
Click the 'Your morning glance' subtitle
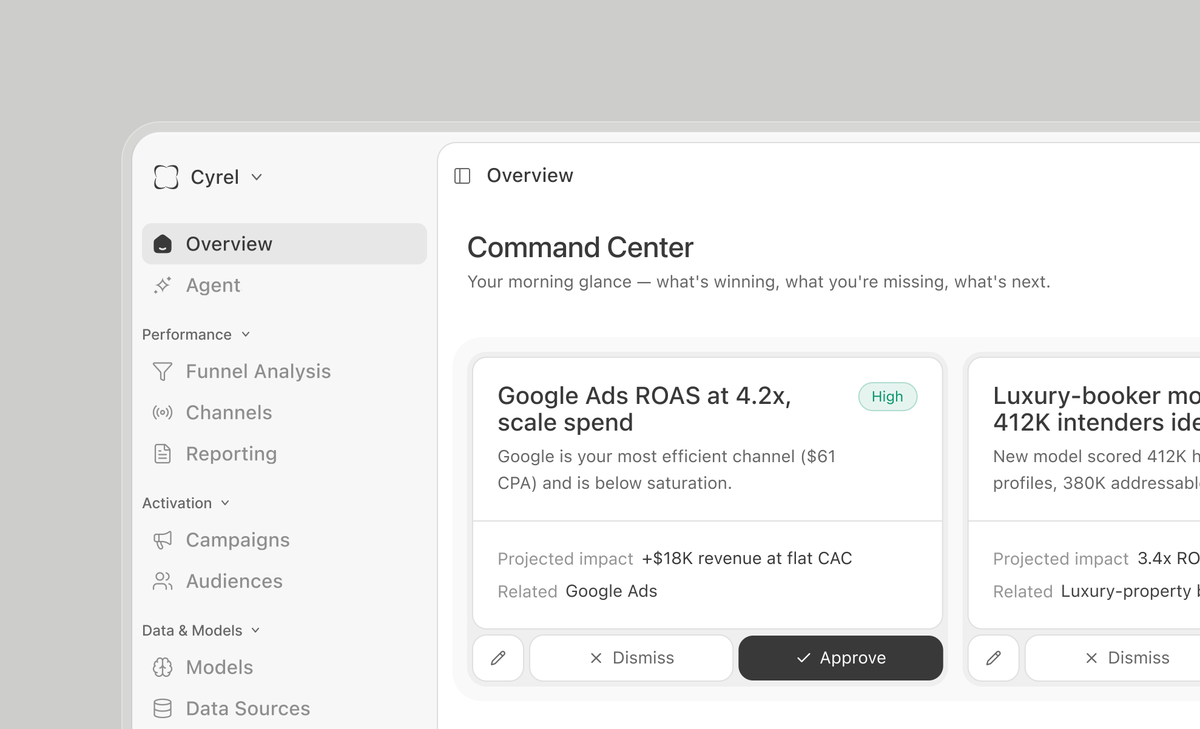[x=759, y=282]
